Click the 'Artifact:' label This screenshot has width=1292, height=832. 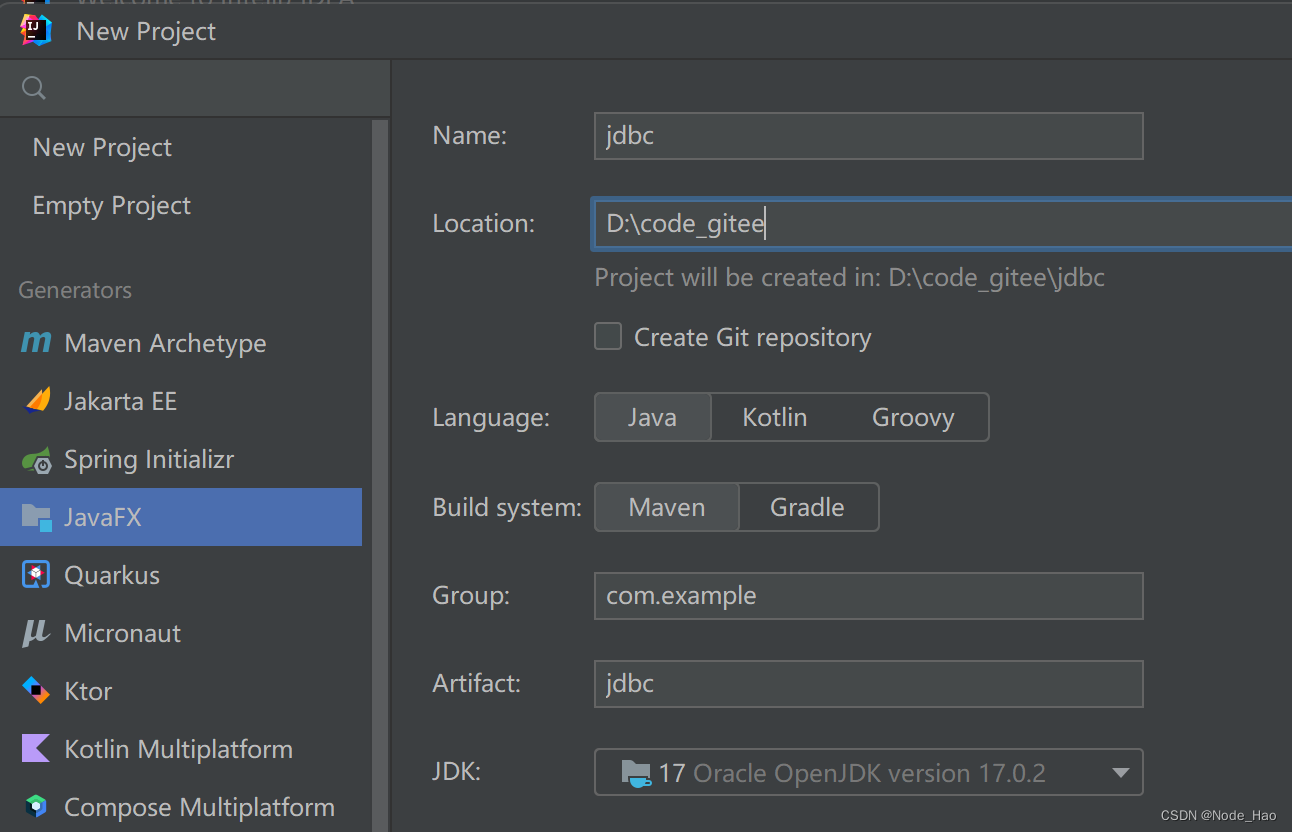click(477, 683)
